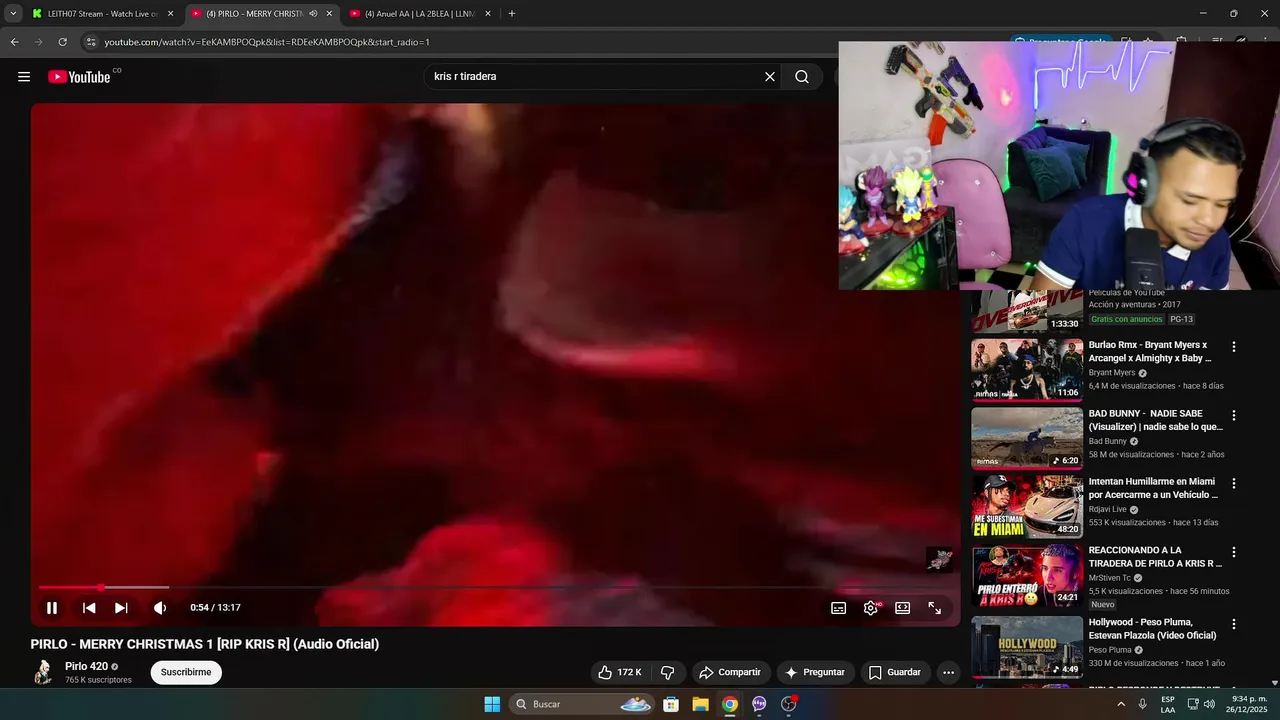The image size is (1280, 720).
Task: Open Microsoft Store from the taskbar
Action: coord(671,704)
